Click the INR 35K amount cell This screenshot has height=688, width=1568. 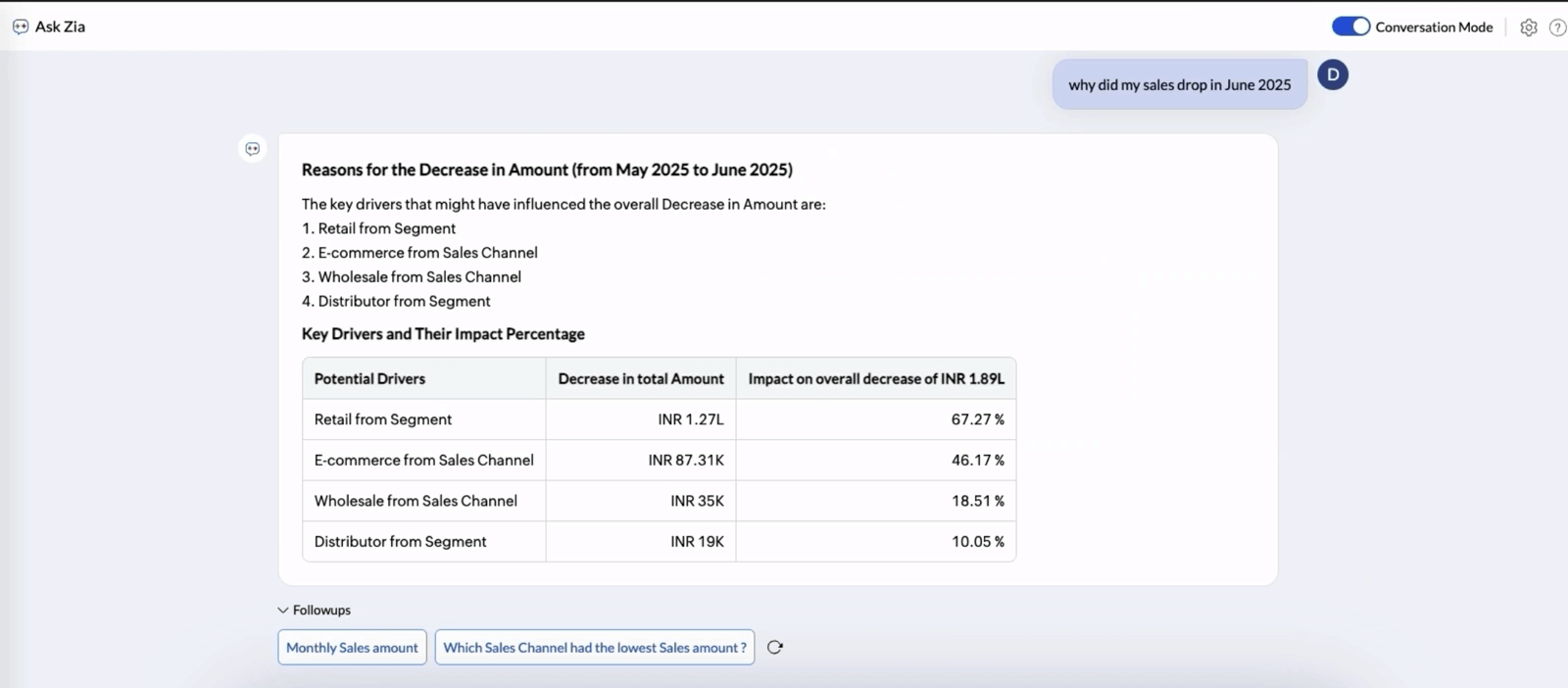point(697,501)
